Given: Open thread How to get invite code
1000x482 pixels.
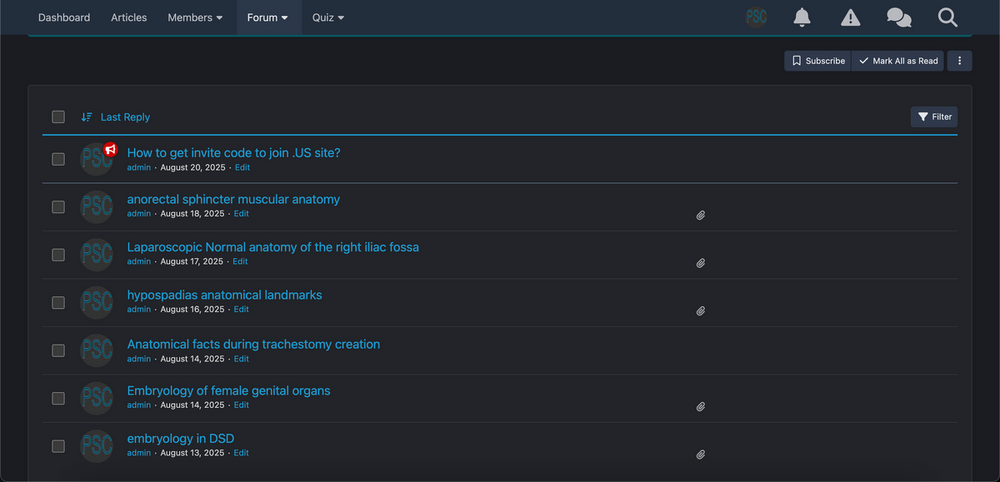Looking at the screenshot, I should pos(233,153).
